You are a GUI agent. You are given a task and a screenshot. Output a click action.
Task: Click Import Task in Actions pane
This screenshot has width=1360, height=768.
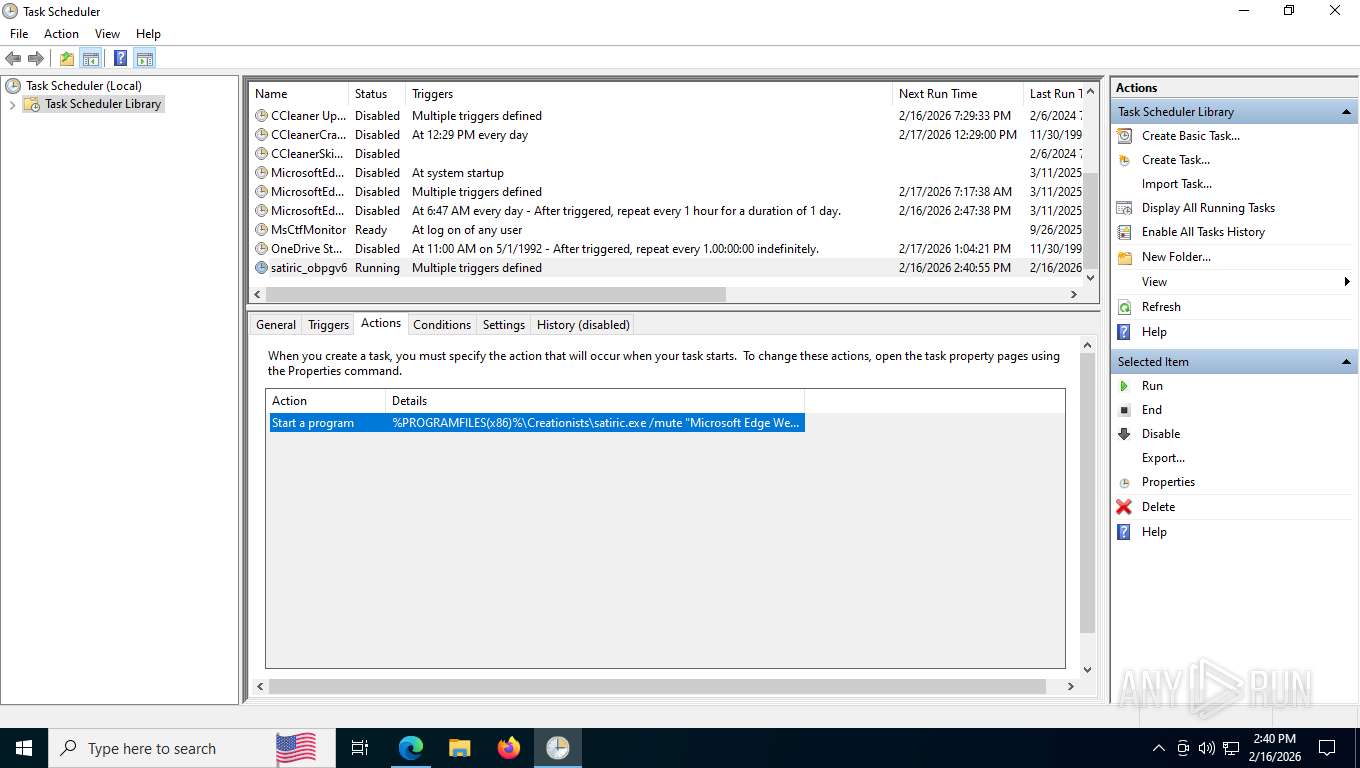point(1176,184)
